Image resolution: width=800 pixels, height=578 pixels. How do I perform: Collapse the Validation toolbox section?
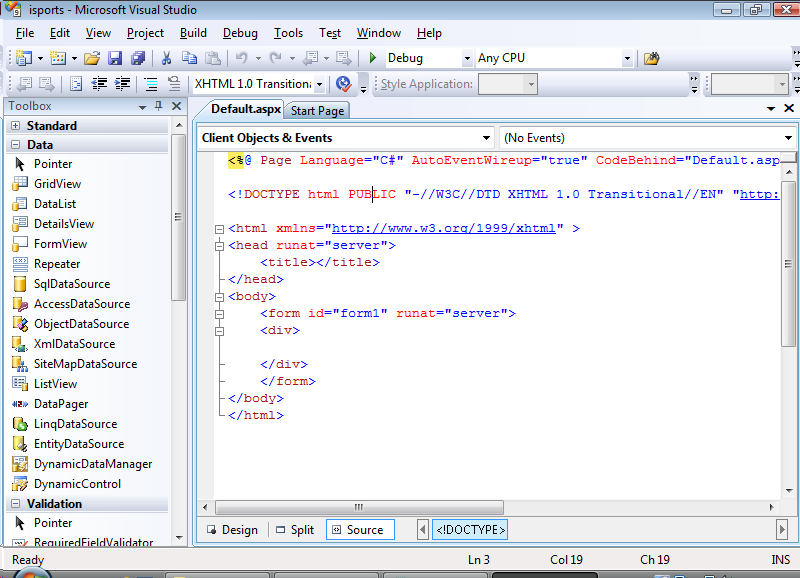[x=16, y=504]
